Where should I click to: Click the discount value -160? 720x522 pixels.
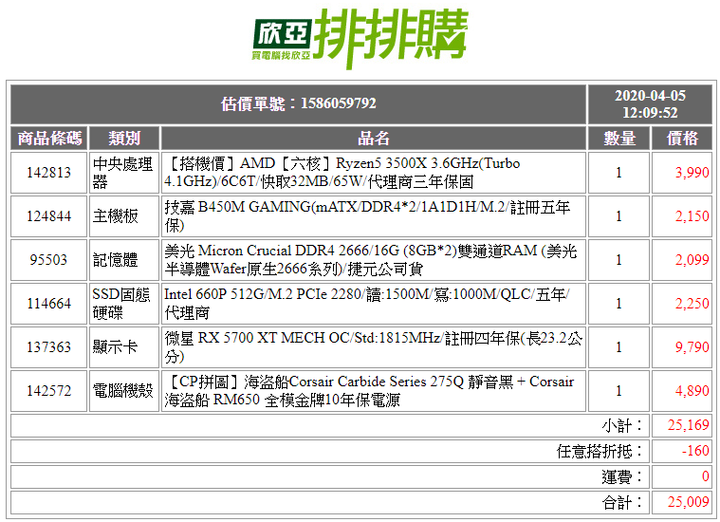tap(695, 451)
